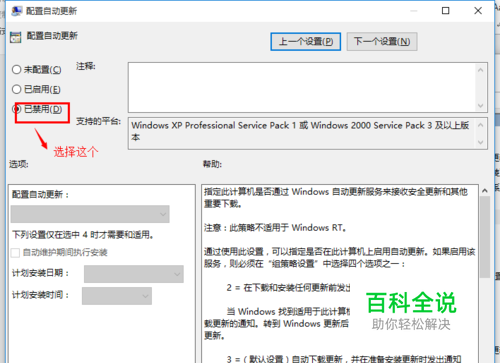Tick the 自动维护期间执行安装 checkbox
The width and height of the screenshot is (500, 363).
coord(15,253)
